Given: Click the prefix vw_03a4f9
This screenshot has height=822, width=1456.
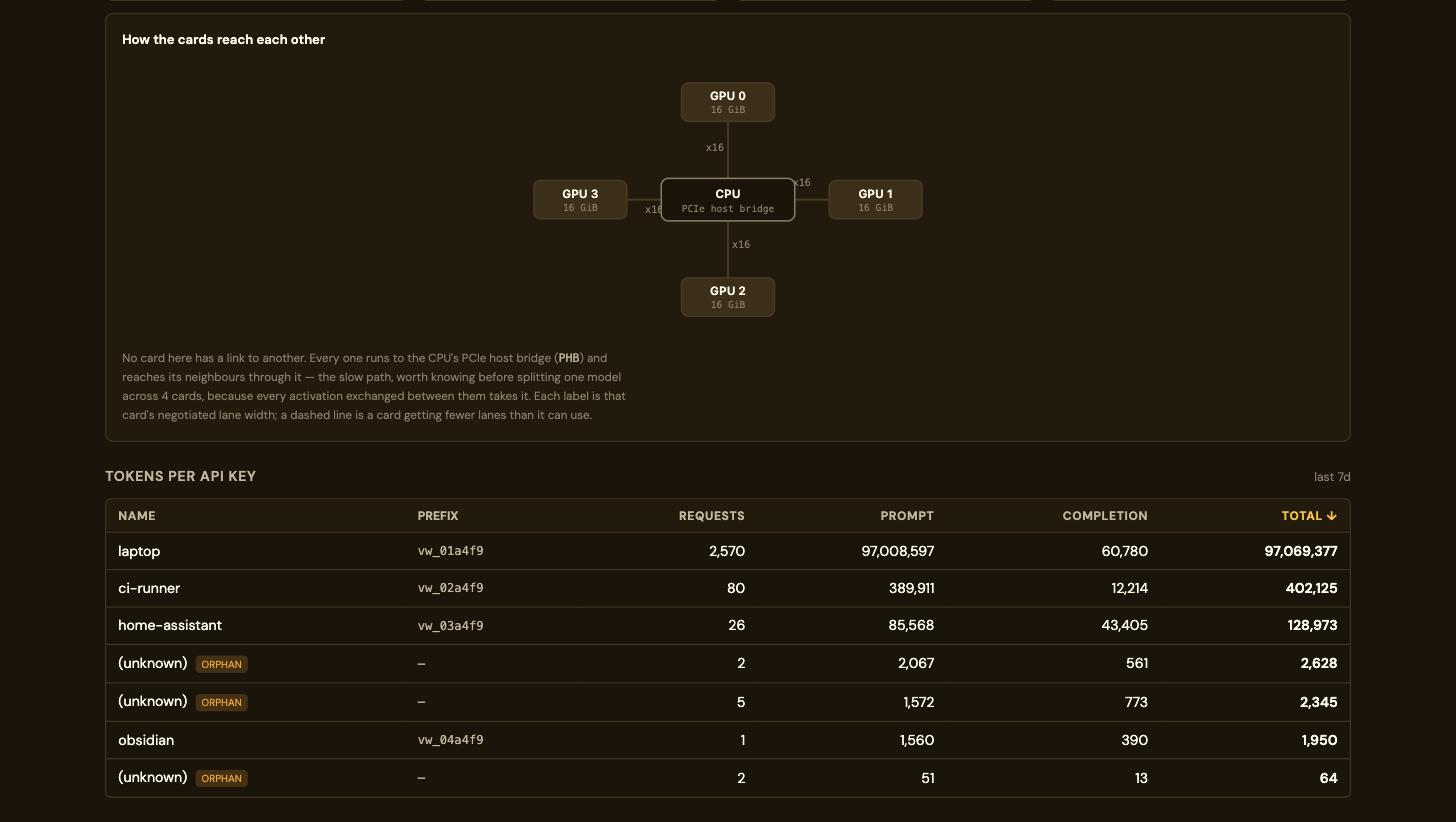Looking at the screenshot, I should point(450,626).
